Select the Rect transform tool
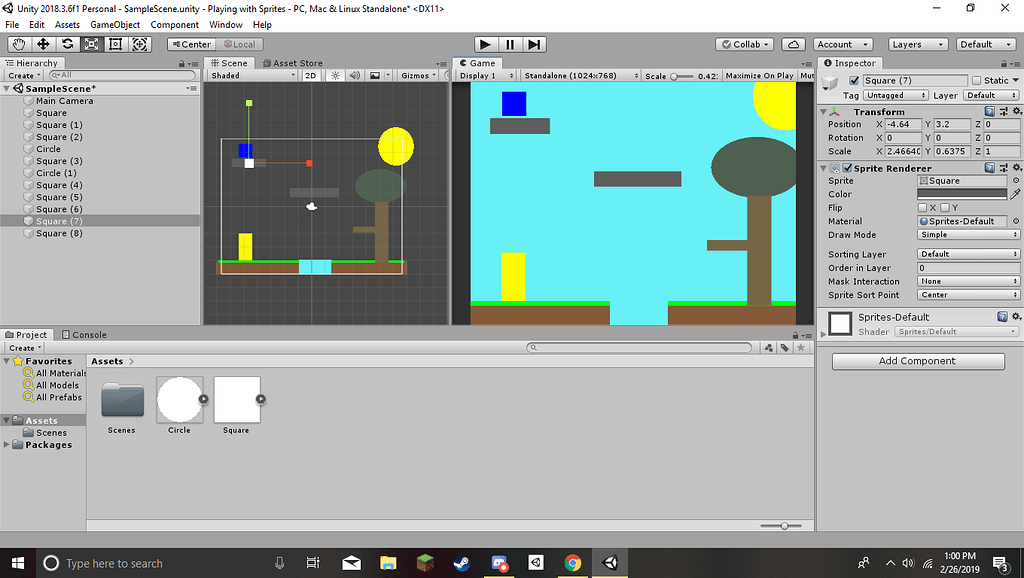 [x=115, y=44]
